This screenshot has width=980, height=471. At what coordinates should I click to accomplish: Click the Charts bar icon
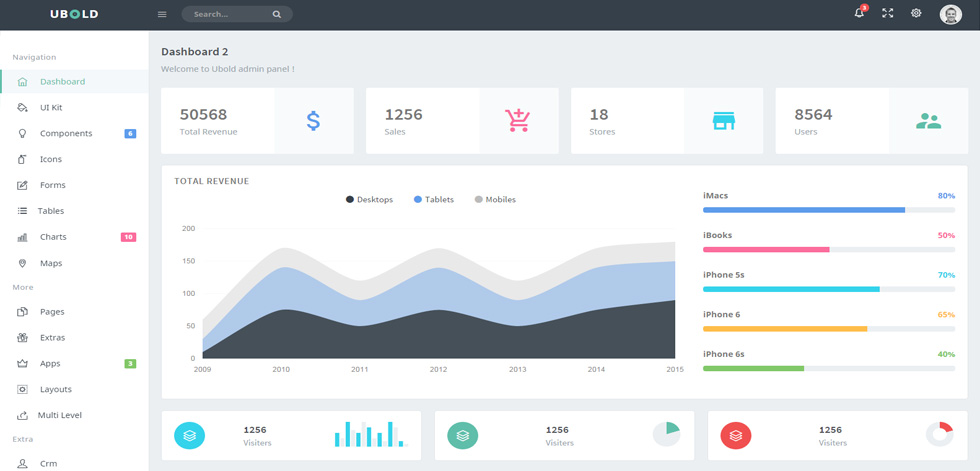pos(22,237)
